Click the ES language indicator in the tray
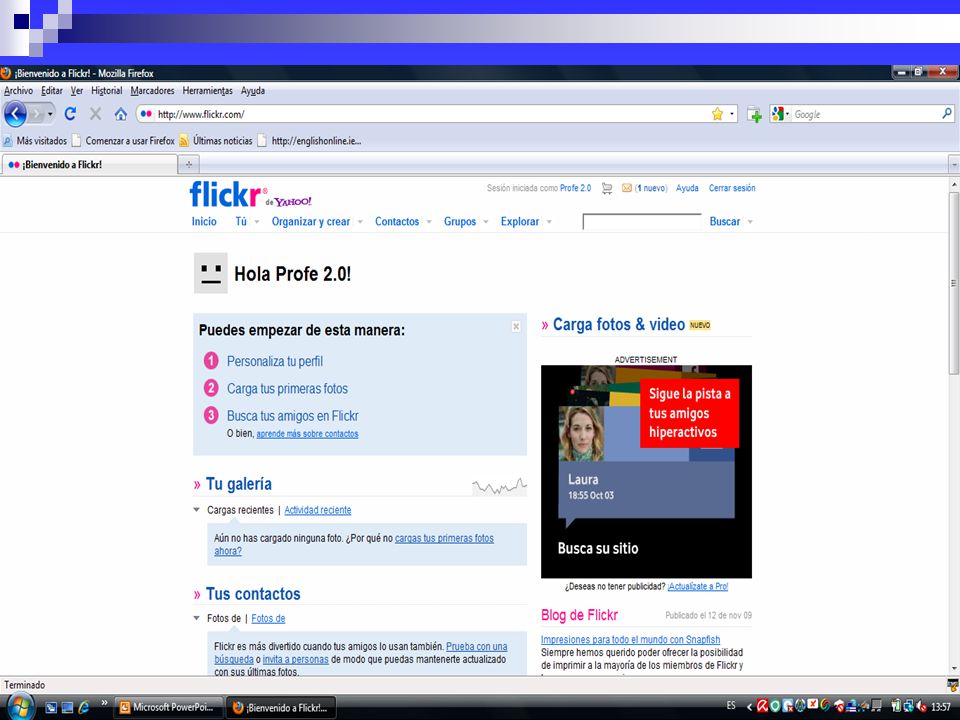This screenshot has width=960, height=720. tap(731, 705)
